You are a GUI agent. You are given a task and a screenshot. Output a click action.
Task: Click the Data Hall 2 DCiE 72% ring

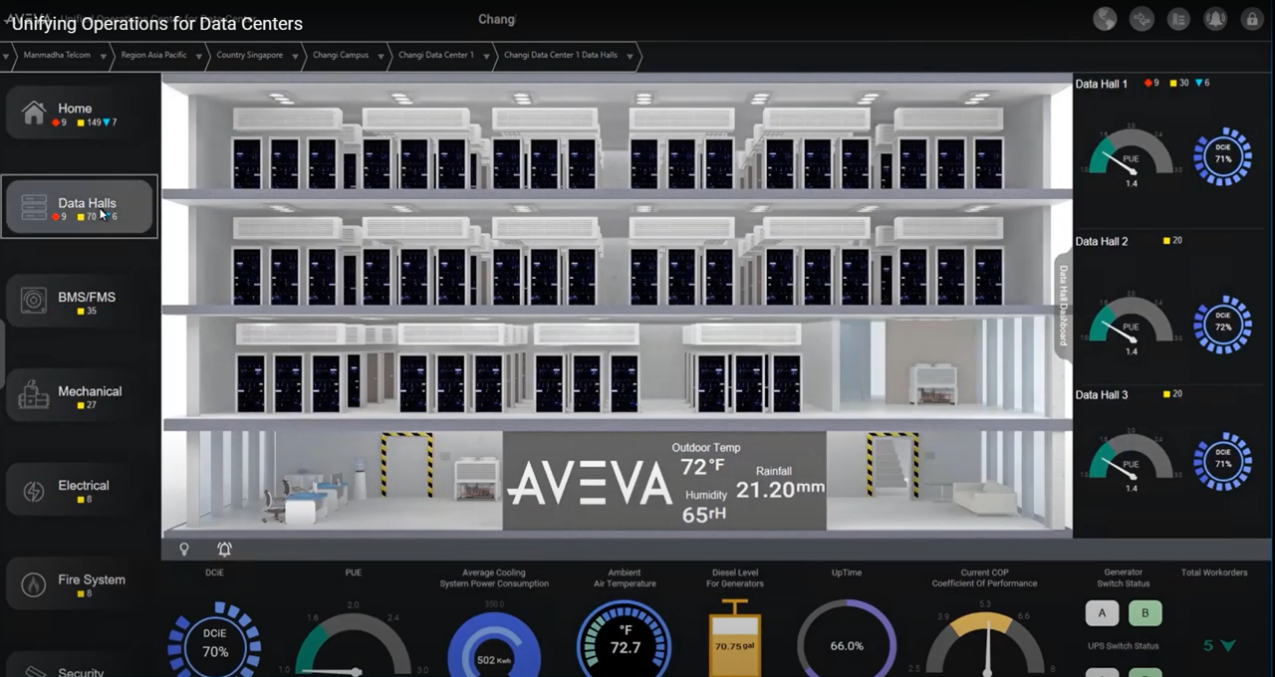coord(1222,325)
